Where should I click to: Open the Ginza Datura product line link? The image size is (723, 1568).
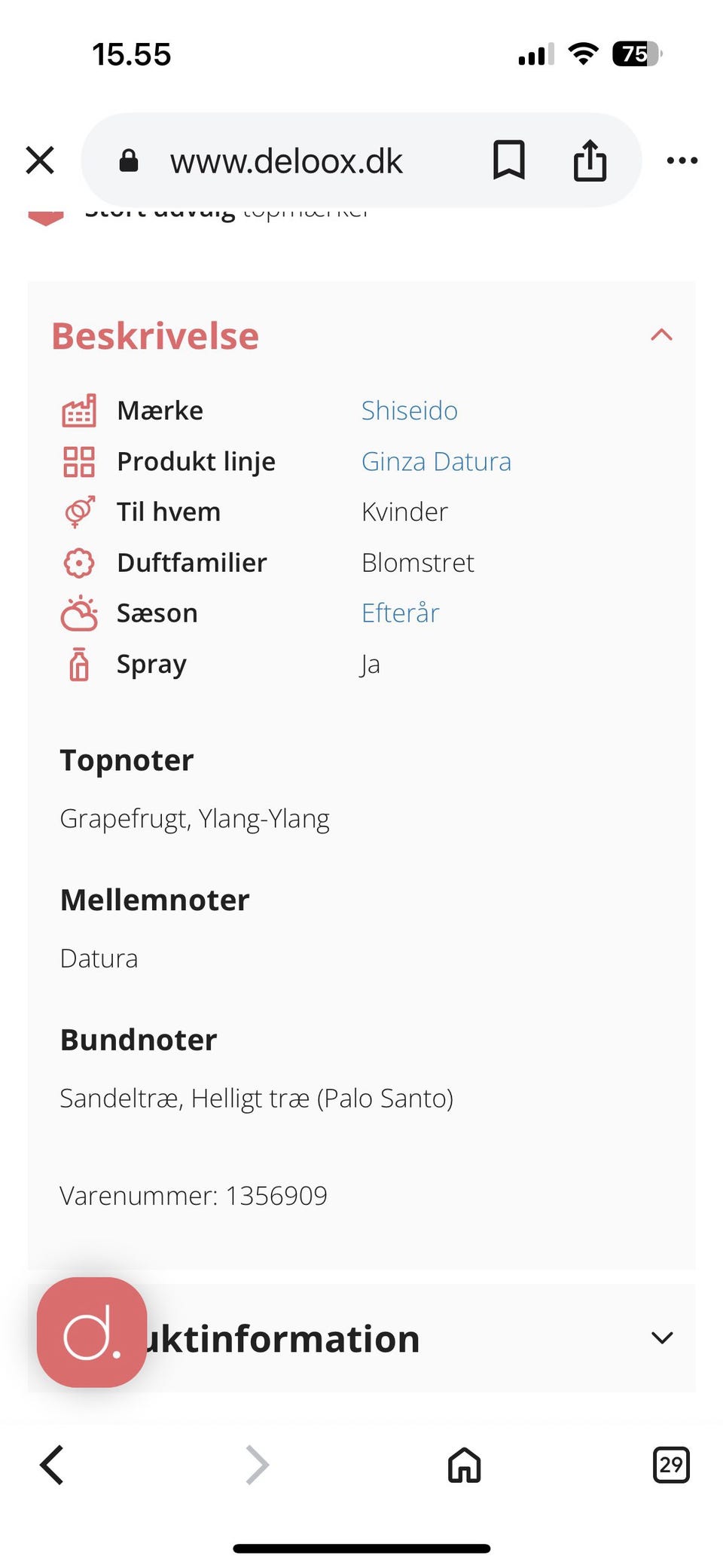[437, 461]
